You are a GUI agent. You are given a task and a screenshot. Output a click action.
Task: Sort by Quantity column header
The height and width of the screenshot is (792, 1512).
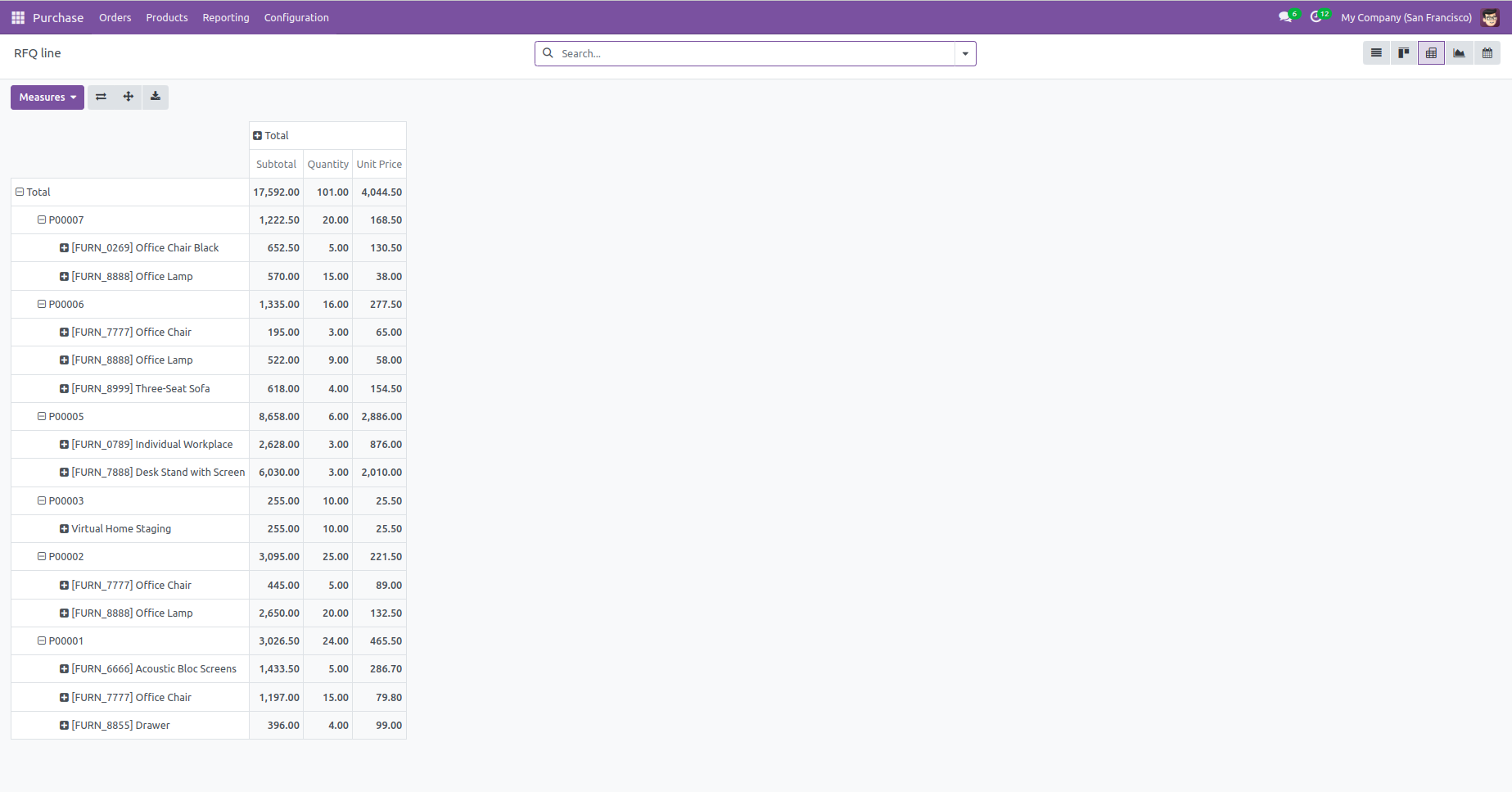(328, 164)
